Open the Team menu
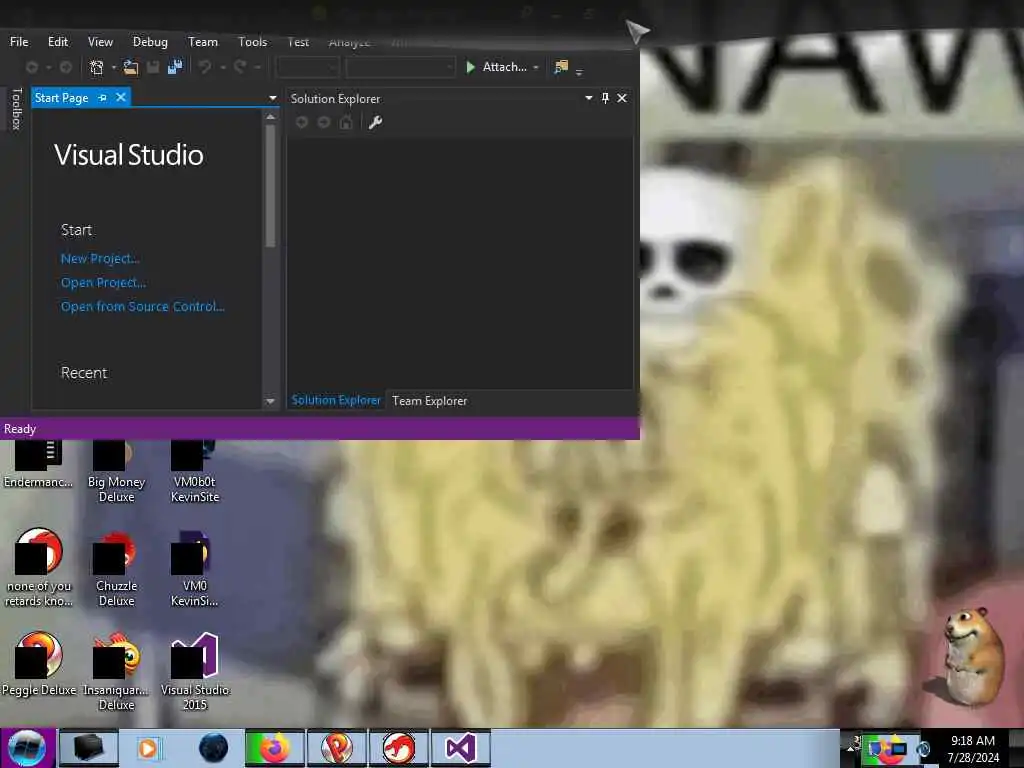Image resolution: width=1024 pixels, height=768 pixels. (203, 42)
